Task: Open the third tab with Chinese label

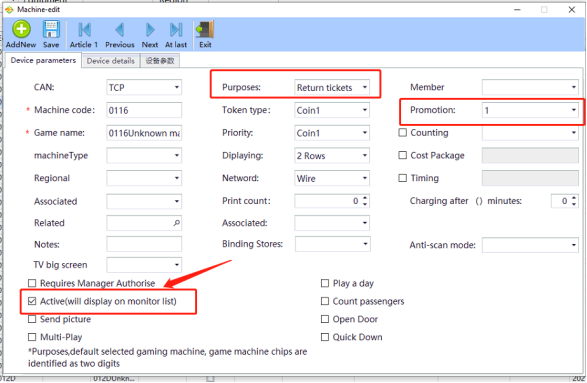Action: coord(160,61)
